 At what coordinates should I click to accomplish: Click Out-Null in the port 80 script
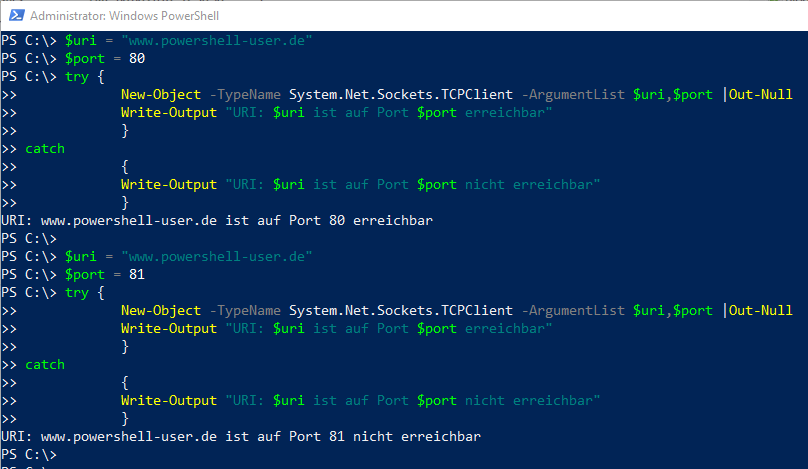pyautogui.click(x=761, y=95)
